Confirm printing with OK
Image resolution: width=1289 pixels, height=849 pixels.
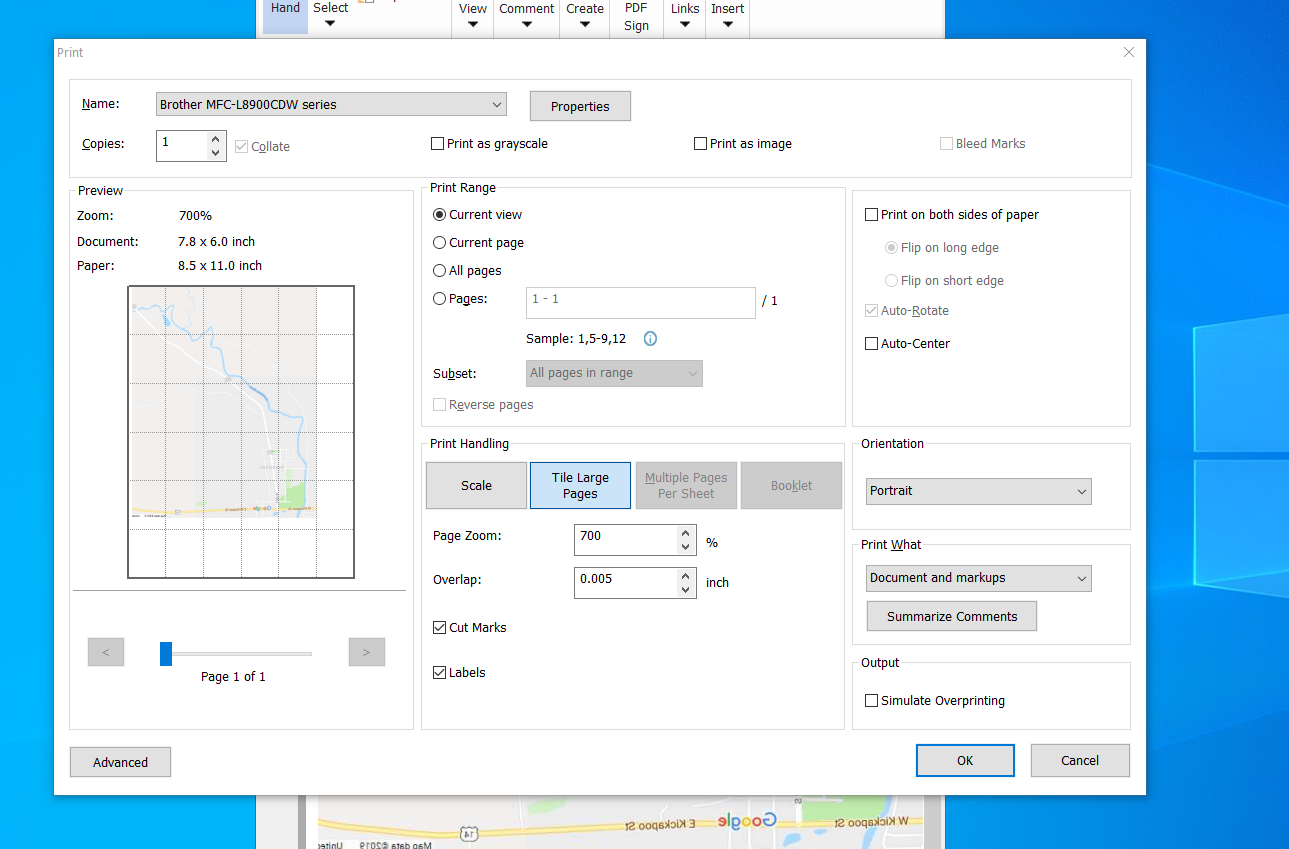point(965,760)
